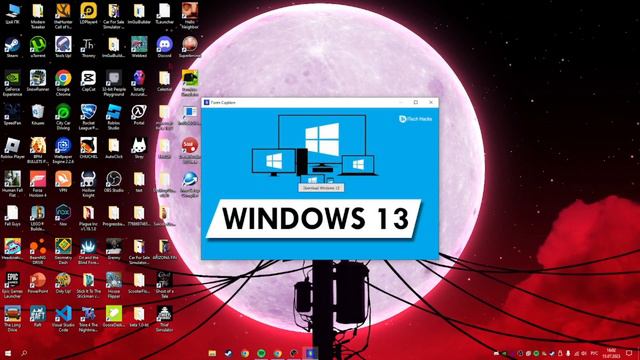Open the LDPlayer4 desktop shortcut
Viewport: 640px width, 360px height.
click(x=88, y=14)
